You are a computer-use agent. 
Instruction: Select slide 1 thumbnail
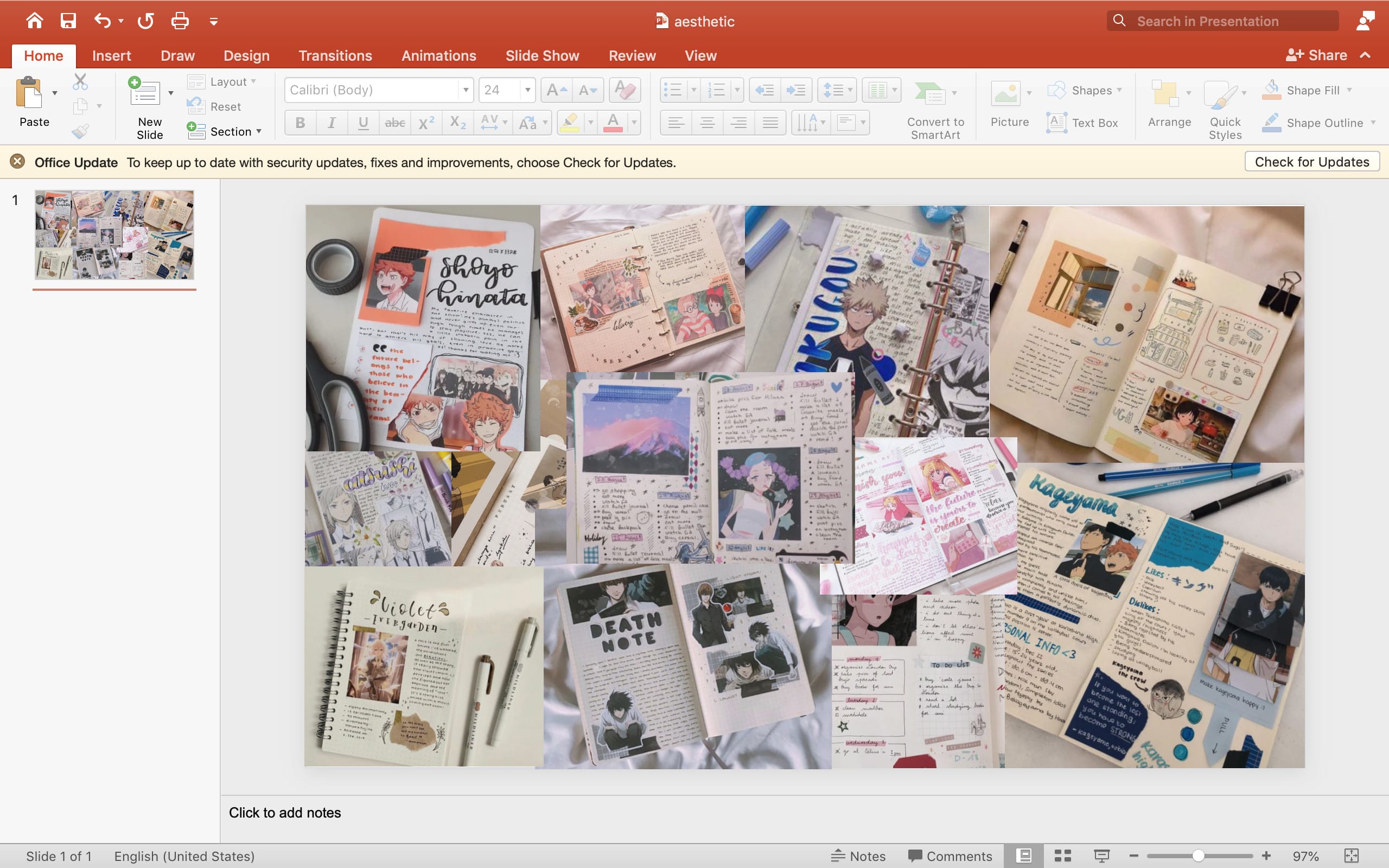coord(114,235)
